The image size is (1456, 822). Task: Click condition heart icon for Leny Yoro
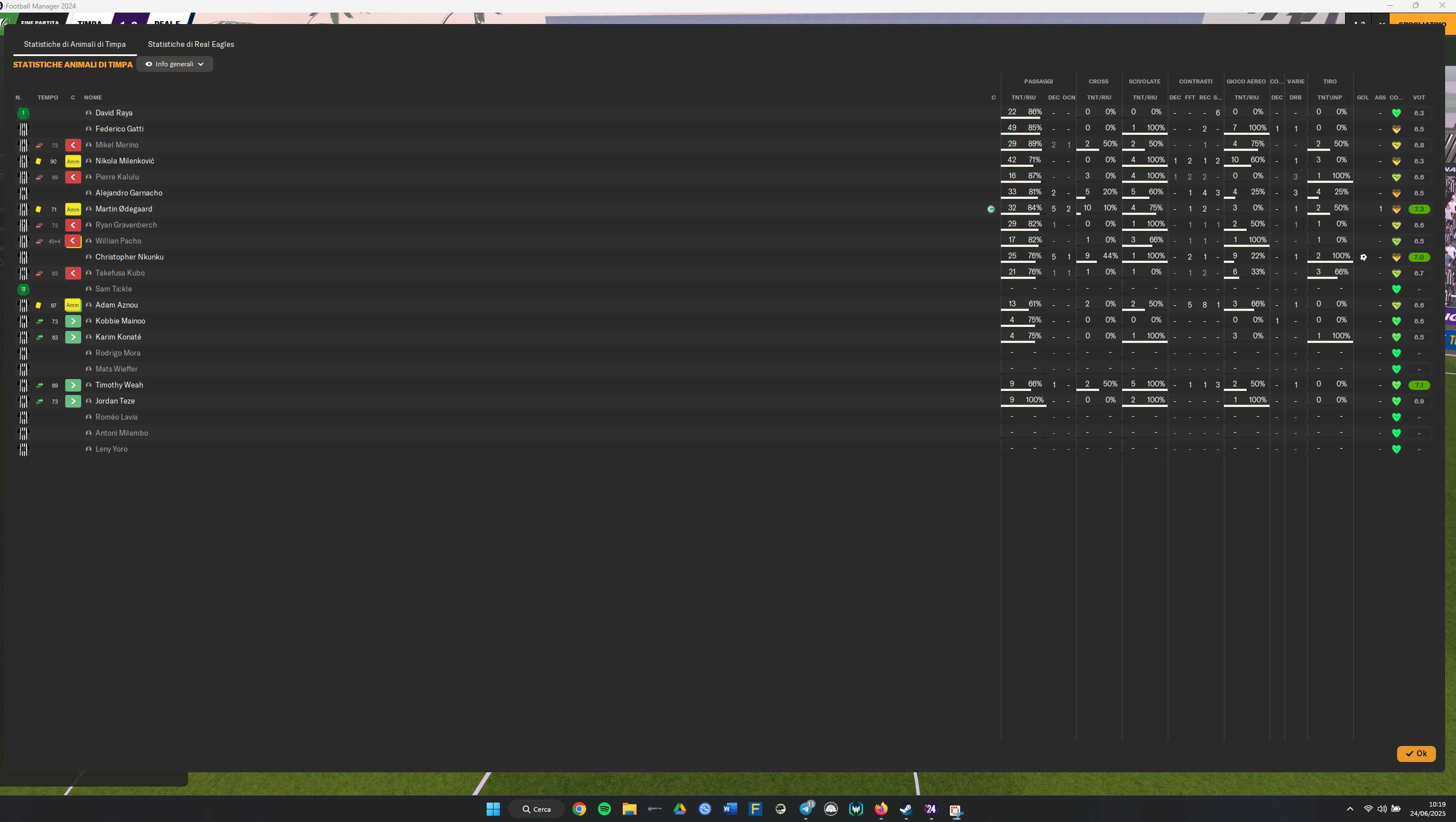pyautogui.click(x=1396, y=449)
